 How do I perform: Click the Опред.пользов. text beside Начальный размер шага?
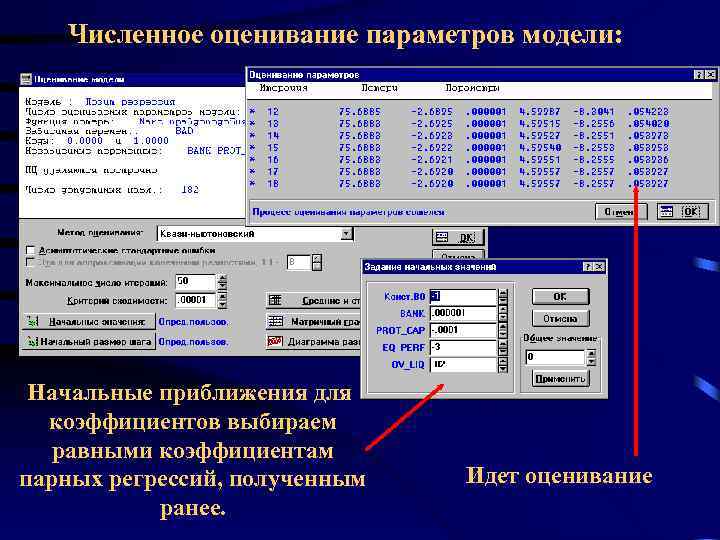pyautogui.click(x=193, y=342)
